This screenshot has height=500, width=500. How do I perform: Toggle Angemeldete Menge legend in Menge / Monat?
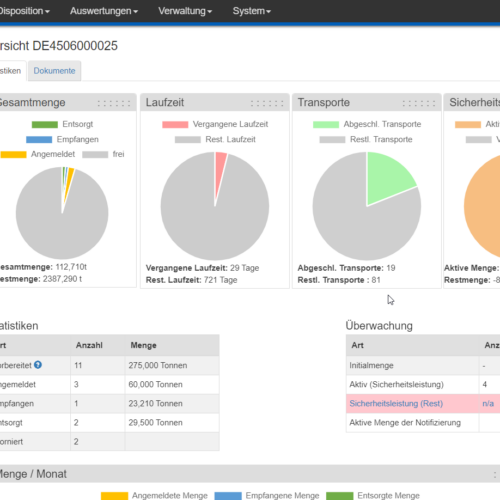click(x=154, y=496)
